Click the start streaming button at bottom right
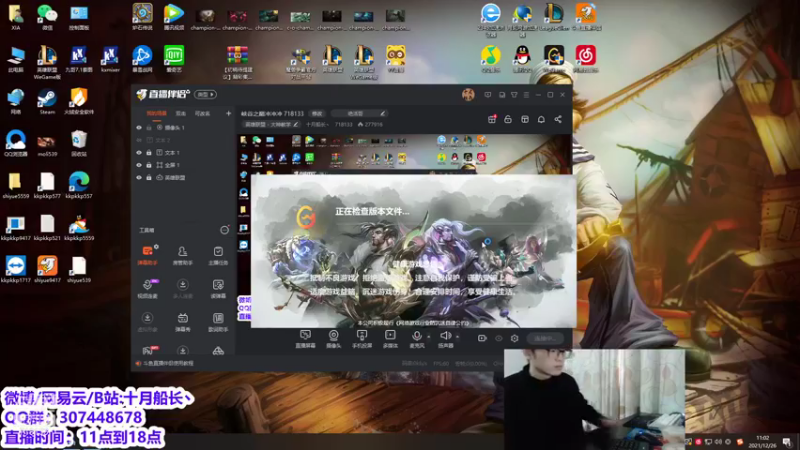 pos(545,338)
